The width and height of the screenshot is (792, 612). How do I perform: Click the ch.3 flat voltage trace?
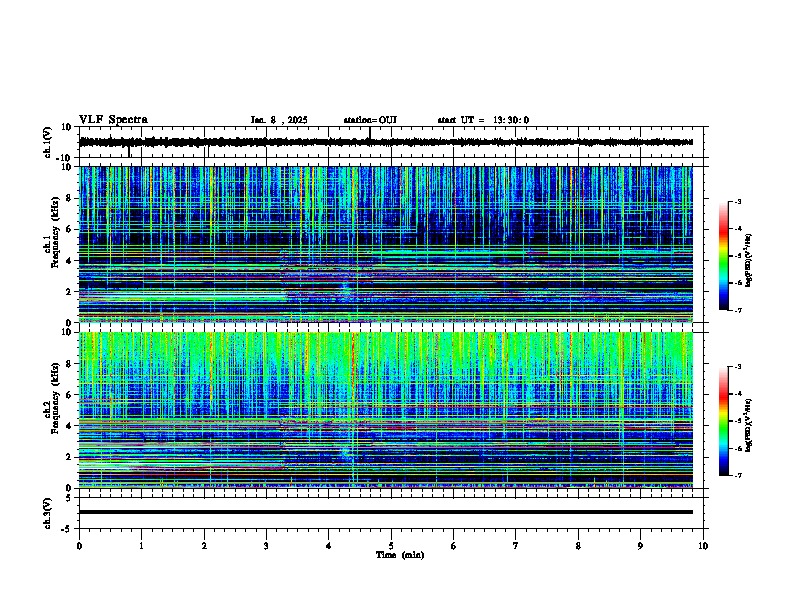[x=386, y=512]
